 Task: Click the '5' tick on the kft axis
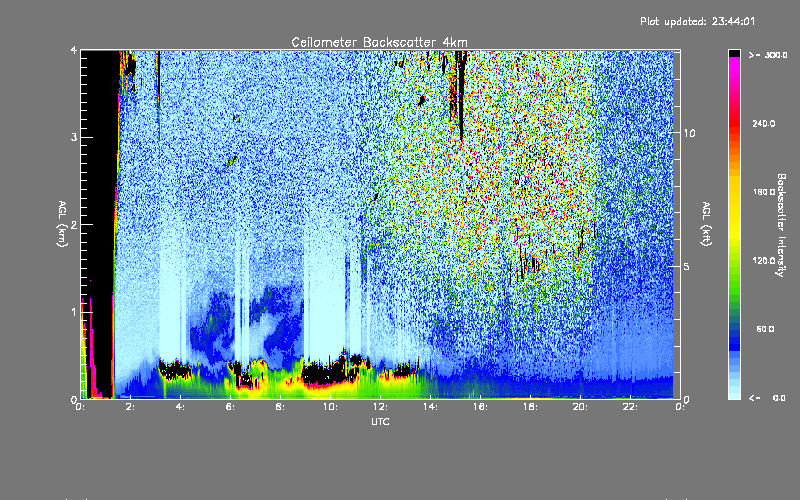click(687, 266)
